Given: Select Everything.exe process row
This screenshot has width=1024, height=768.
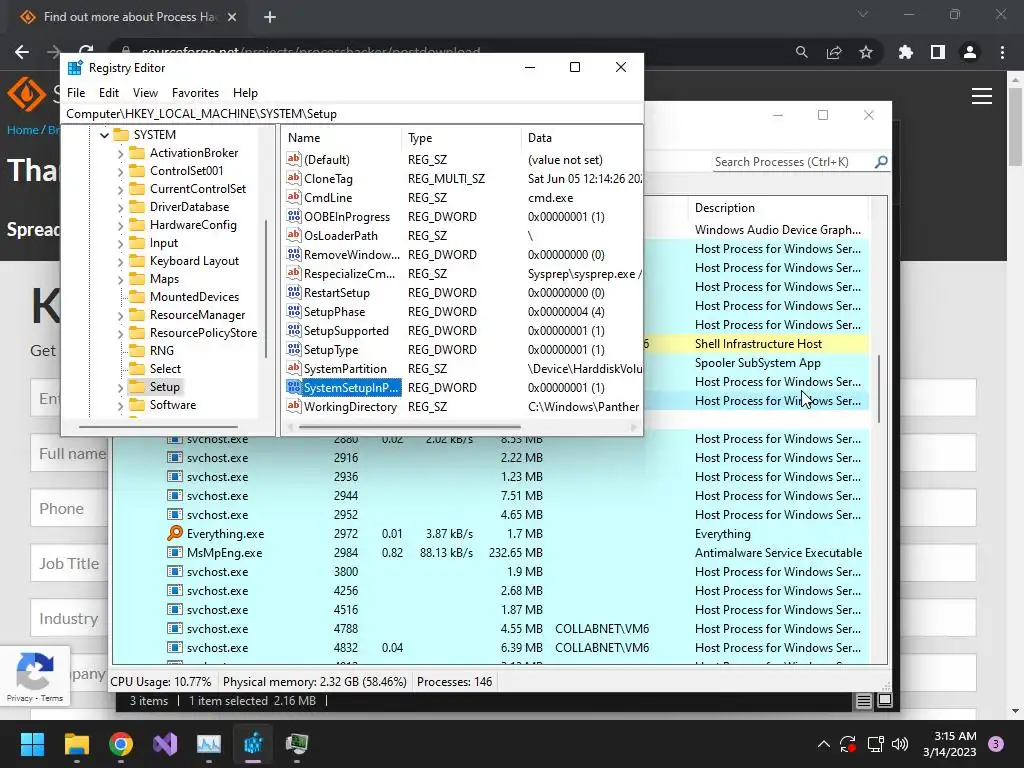Looking at the screenshot, I should [x=490, y=534].
